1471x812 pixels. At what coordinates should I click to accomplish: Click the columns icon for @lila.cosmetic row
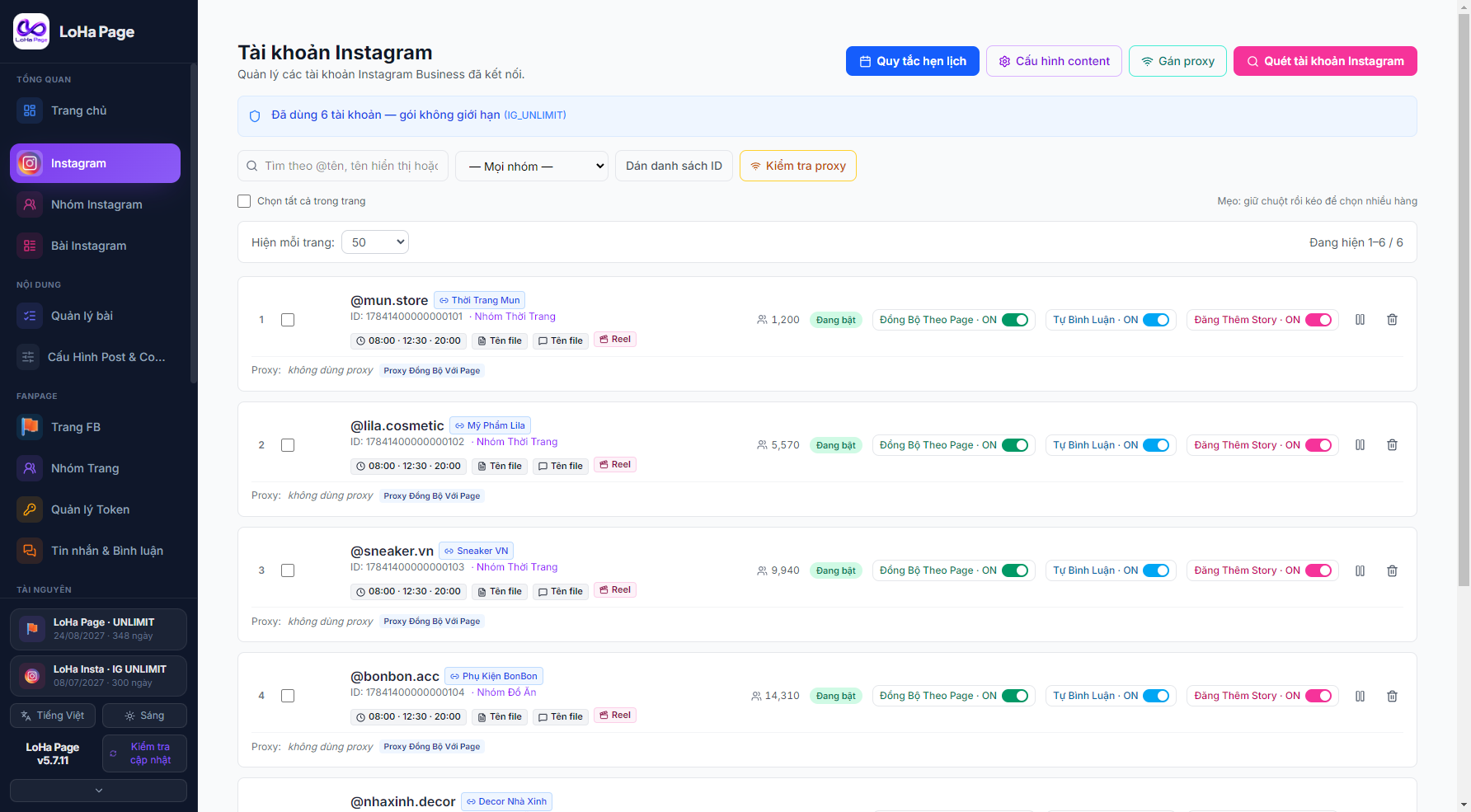(x=1360, y=445)
